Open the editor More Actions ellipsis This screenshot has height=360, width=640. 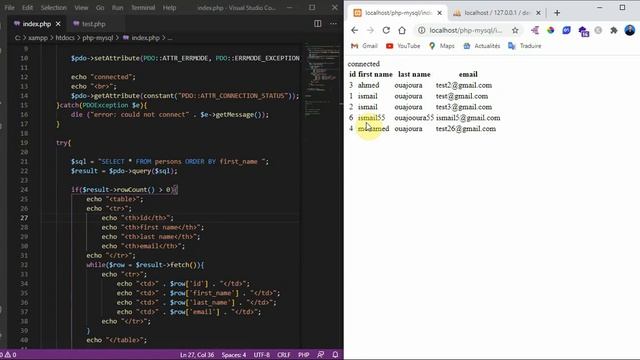(333, 24)
